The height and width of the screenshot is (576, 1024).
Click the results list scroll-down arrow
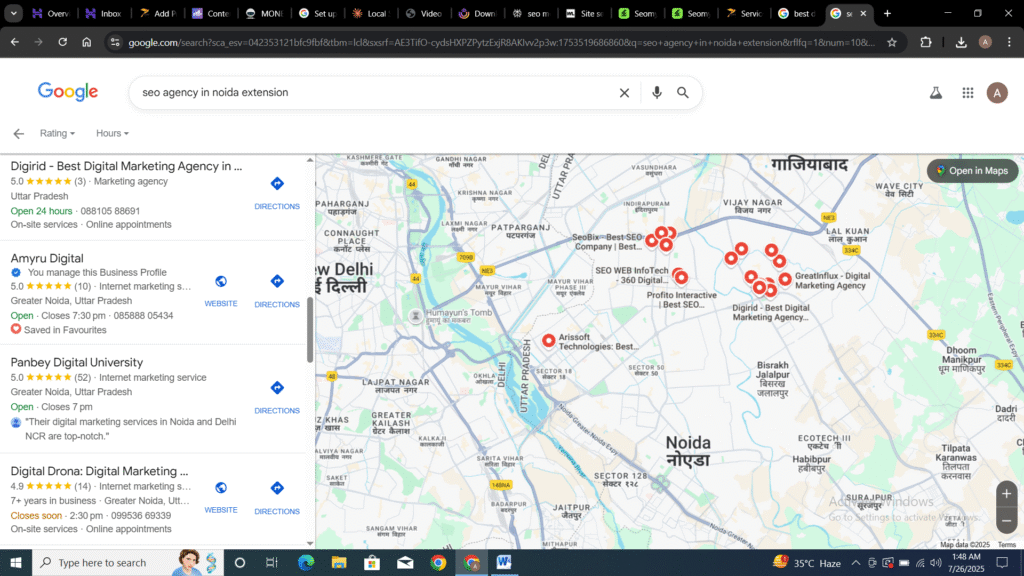310,543
